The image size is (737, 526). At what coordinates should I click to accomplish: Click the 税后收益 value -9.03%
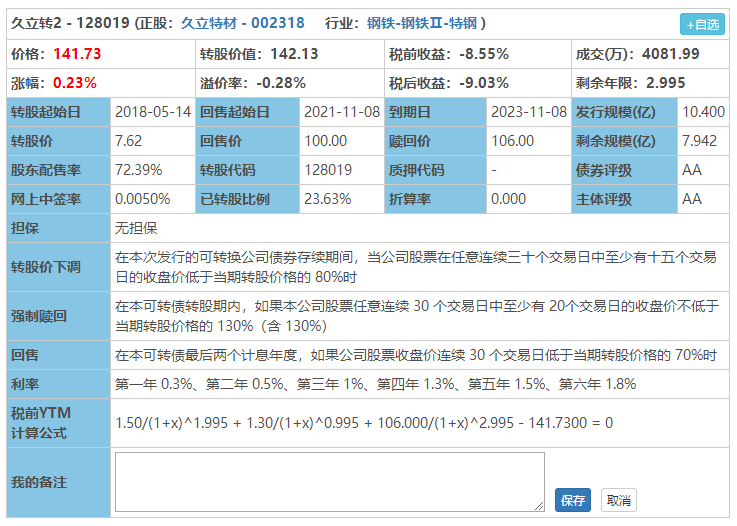coord(484,83)
